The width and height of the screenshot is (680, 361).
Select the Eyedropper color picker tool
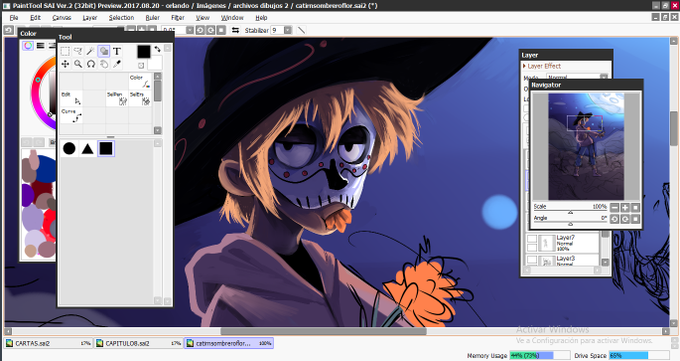point(117,64)
